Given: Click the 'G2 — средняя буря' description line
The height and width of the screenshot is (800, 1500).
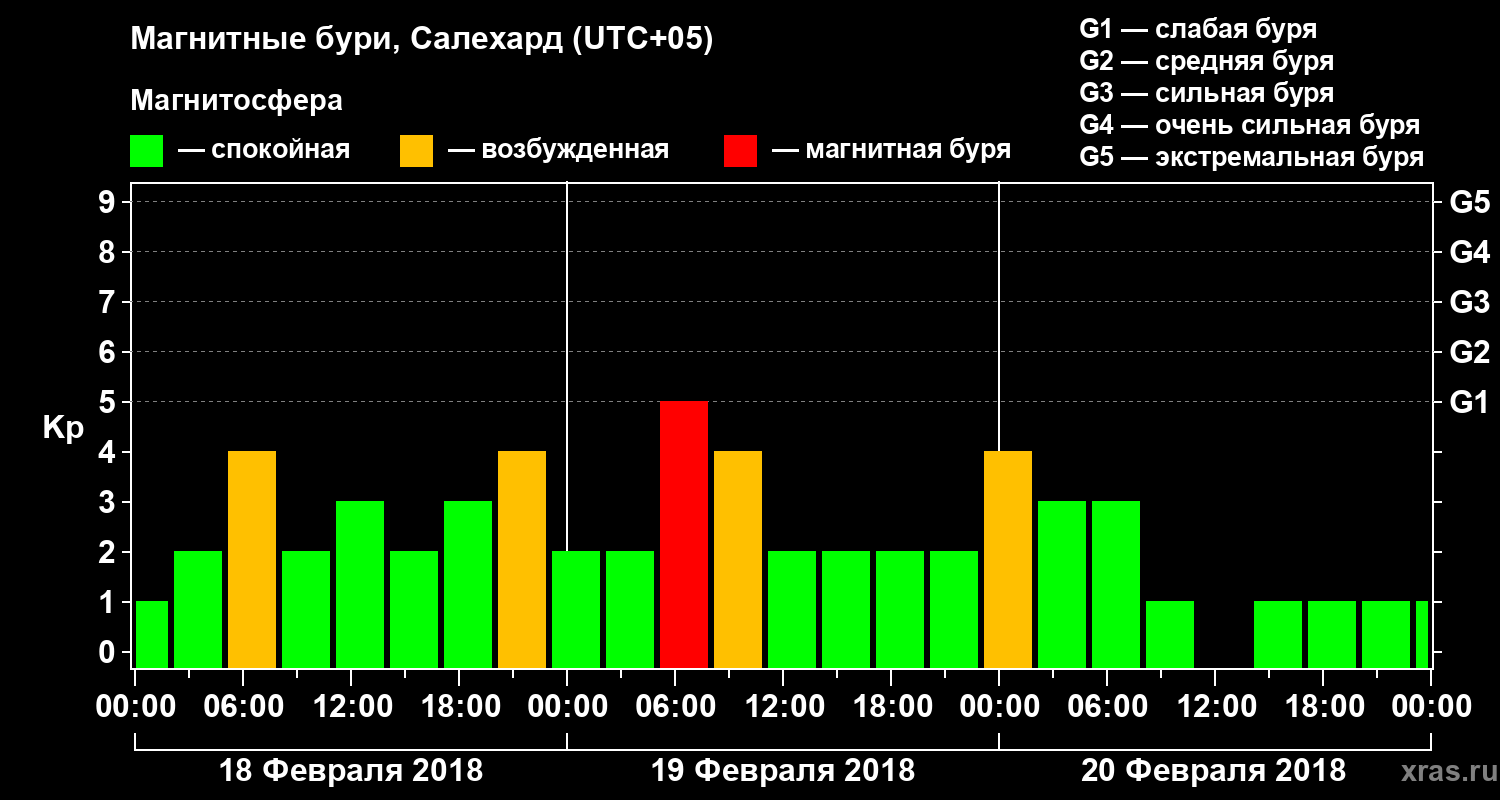Looking at the screenshot, I should coord(1207,61).
